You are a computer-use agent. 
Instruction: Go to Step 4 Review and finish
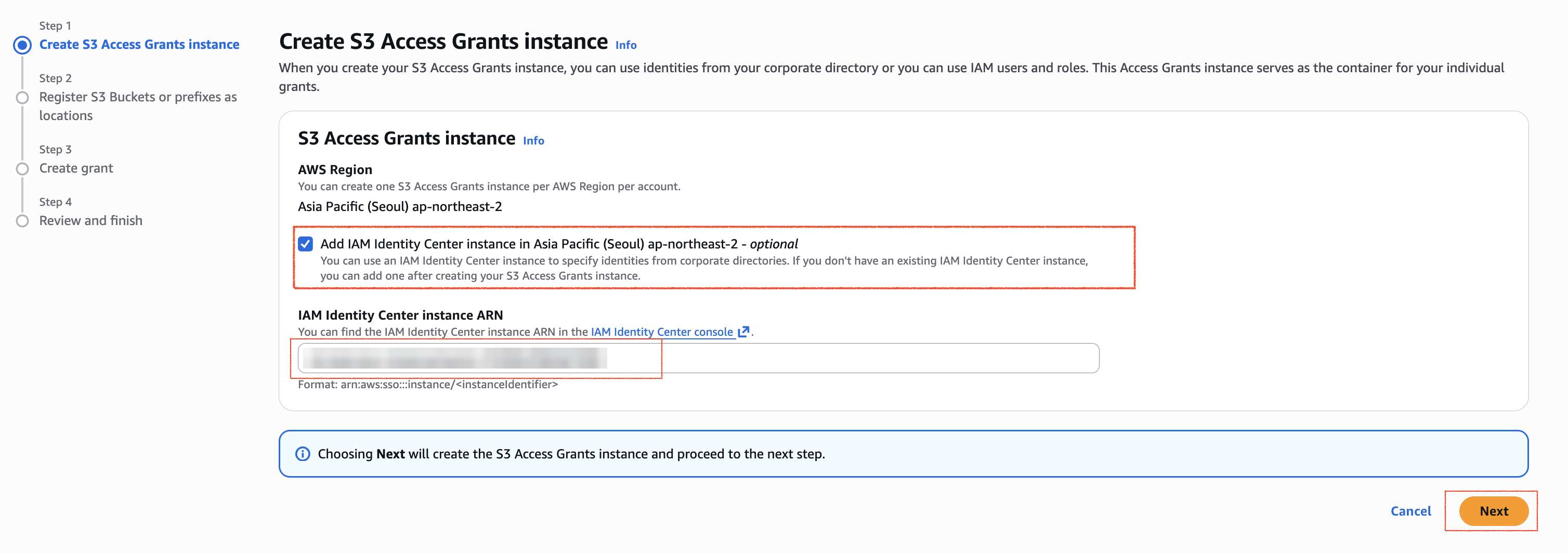coord(90,220)
